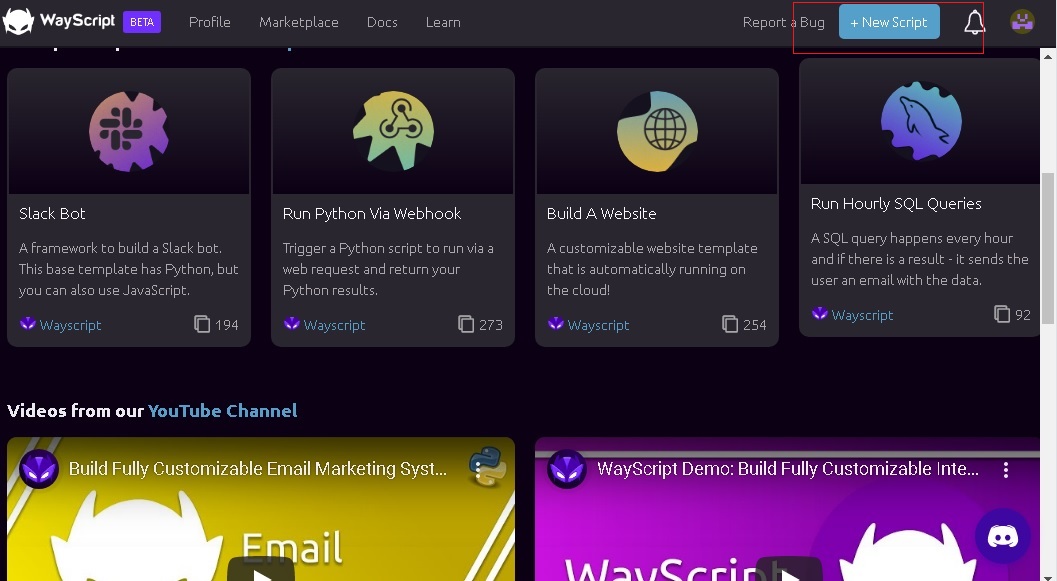
Task: Open more options on WayScript Demo video
Action: click(1006, 470)
